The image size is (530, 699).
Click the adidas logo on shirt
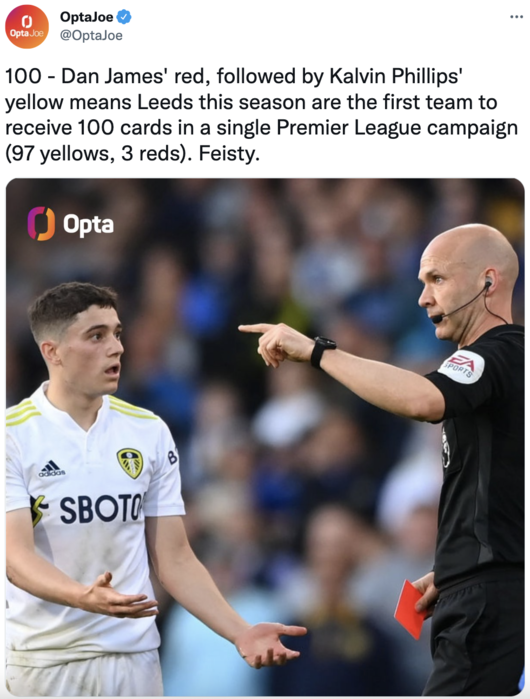click(x=52, y=468)
